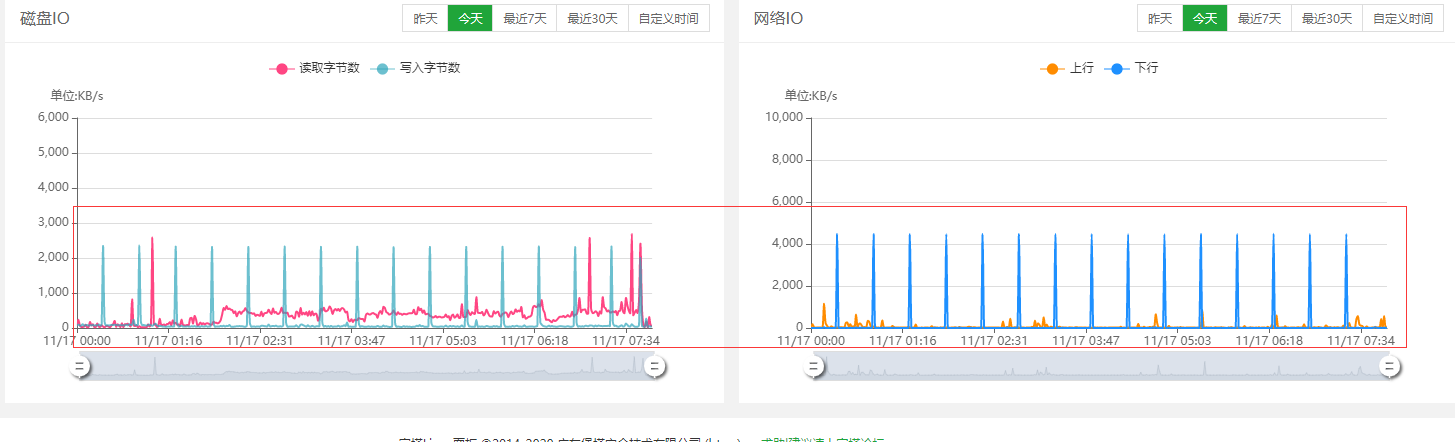Click 磁盘IO zoom slider left handle
This screenshot has height=442, width=1455.
click(79, 367)
